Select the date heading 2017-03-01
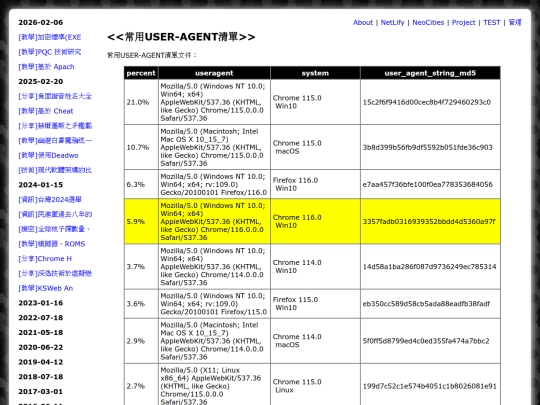Viewport: 540px width, 405px height. [41, 392]
